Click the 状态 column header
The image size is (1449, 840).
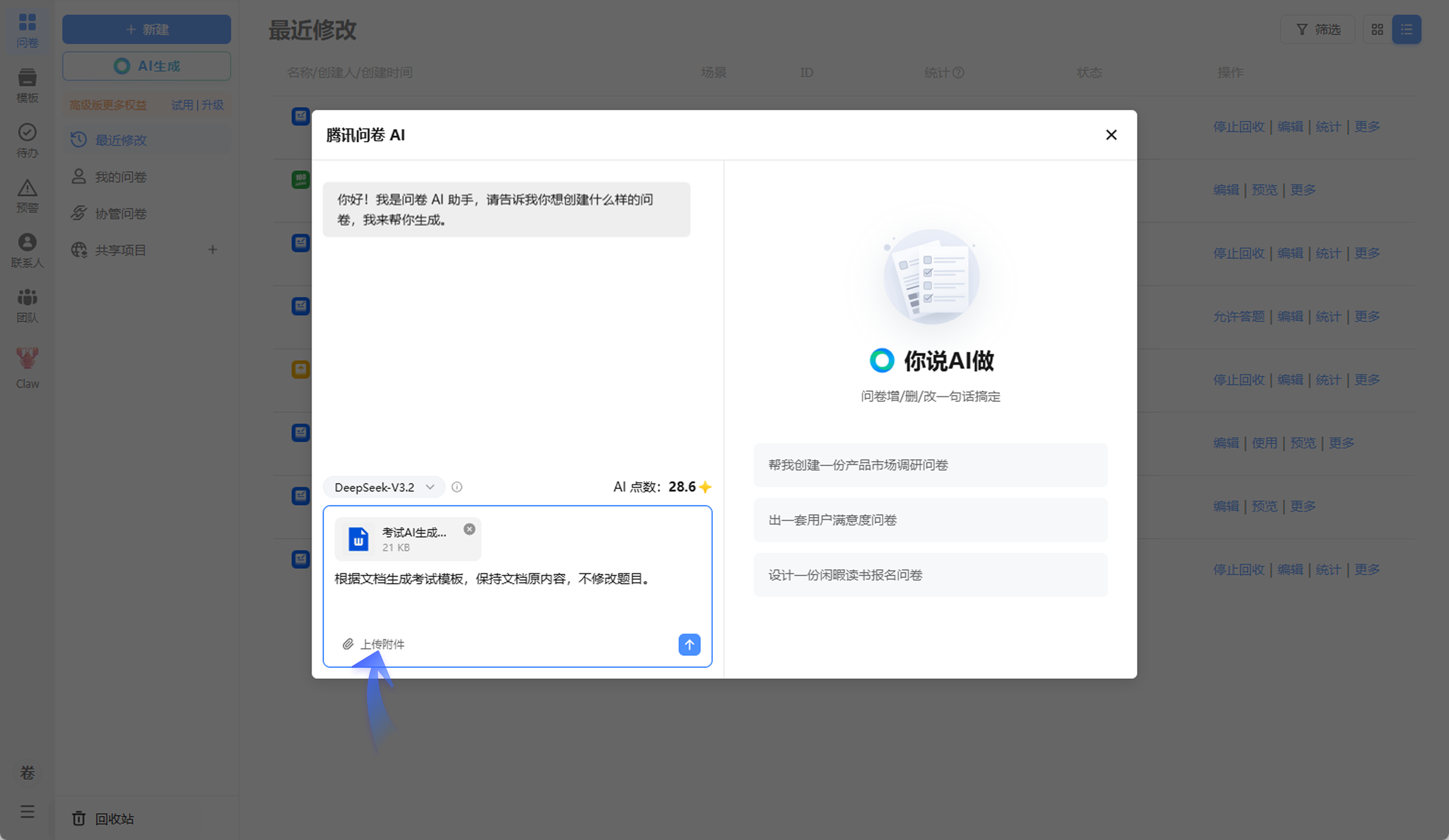(1089, 72)
